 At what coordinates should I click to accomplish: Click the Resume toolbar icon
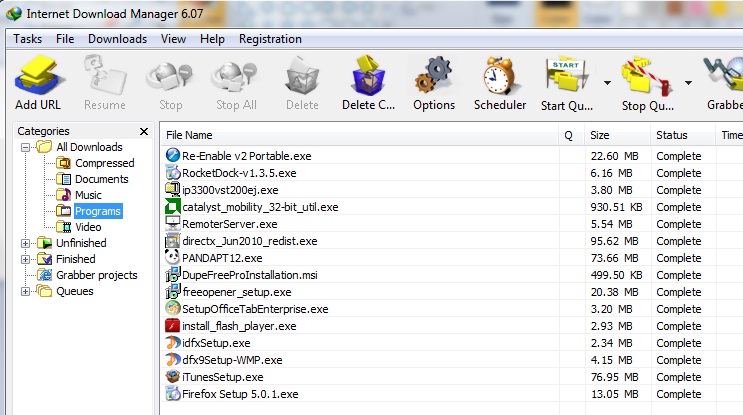(105, 76)
